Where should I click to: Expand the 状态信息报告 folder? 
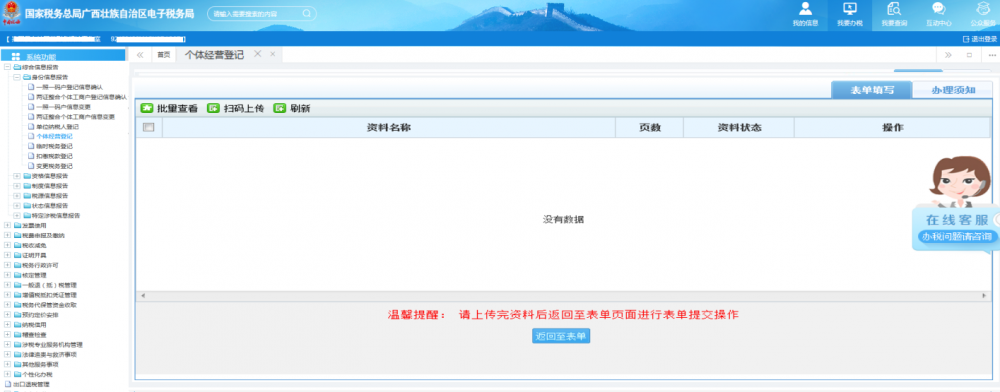tap(17, 206)
